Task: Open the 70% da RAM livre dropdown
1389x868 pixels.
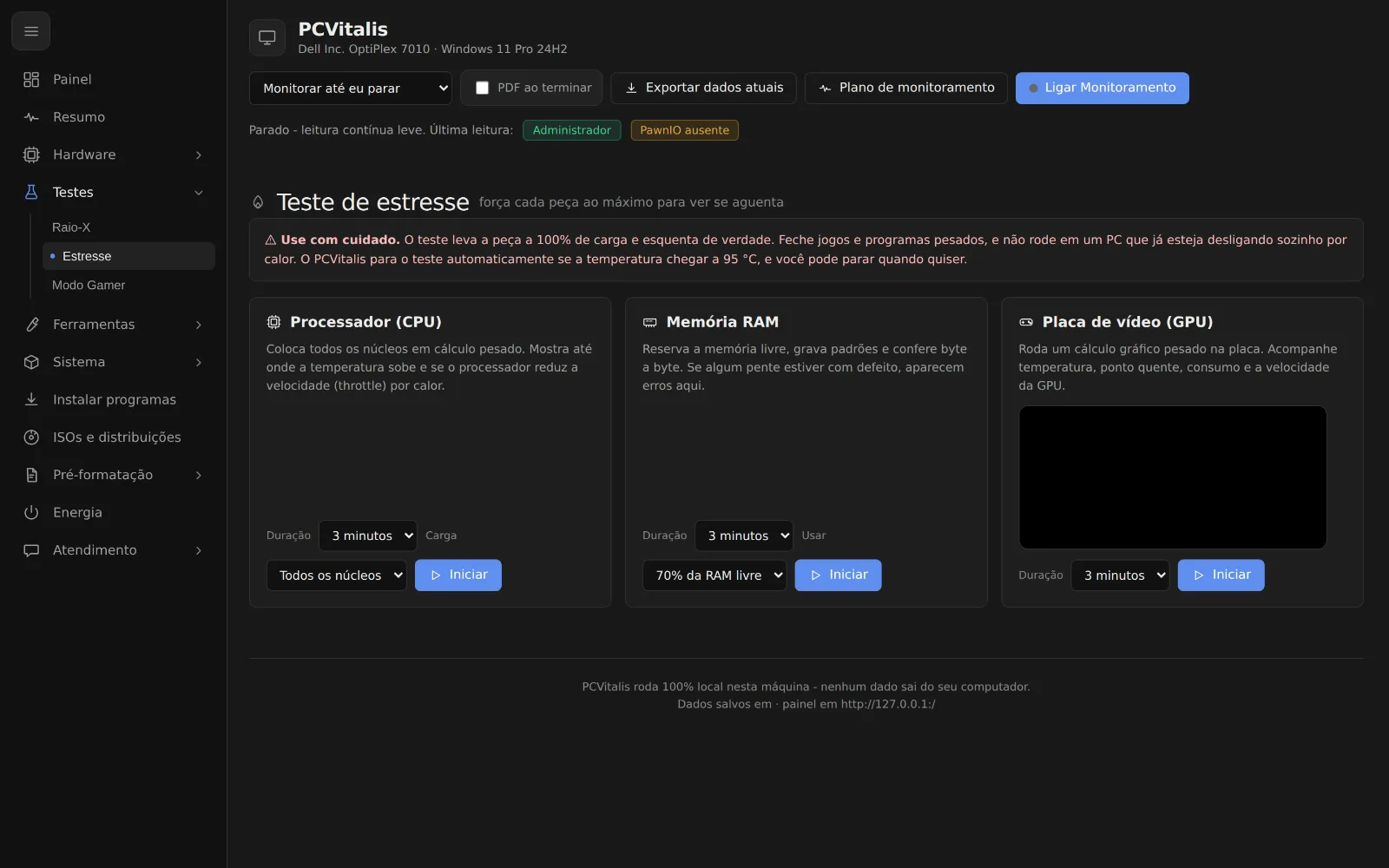Action: [714, 575]
